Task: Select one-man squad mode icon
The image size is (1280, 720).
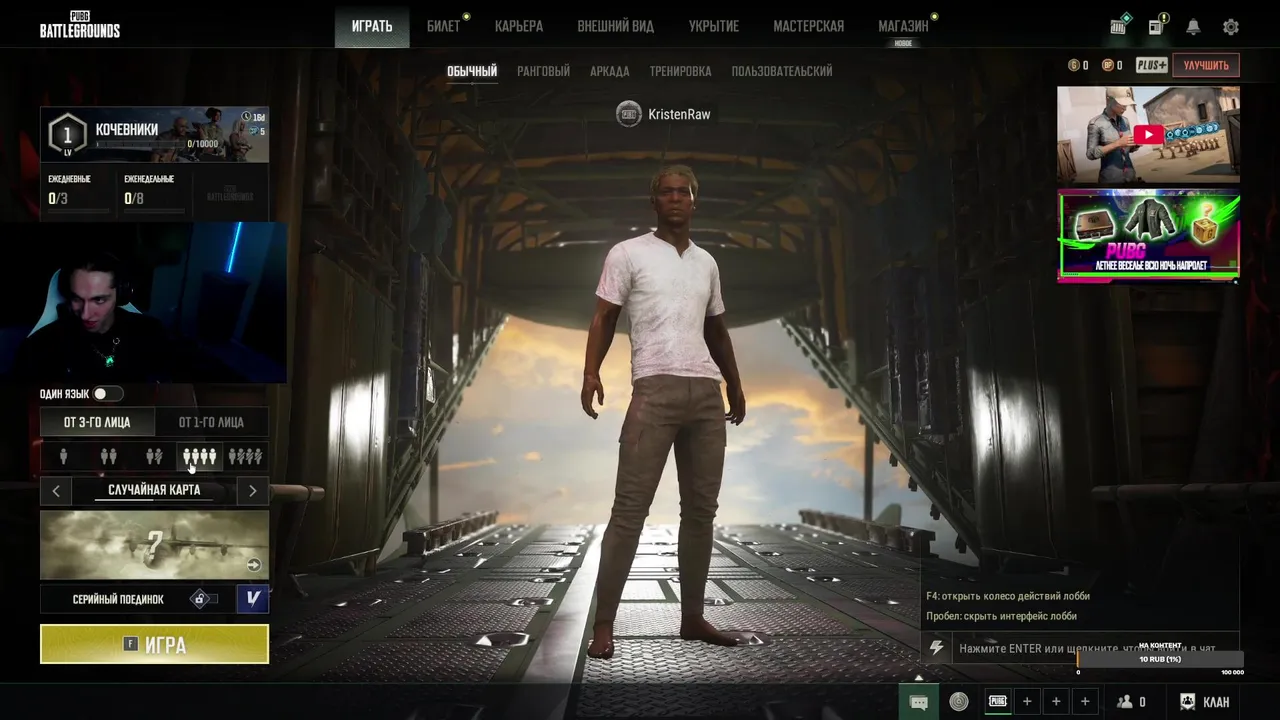Action: tap(245, 457)
